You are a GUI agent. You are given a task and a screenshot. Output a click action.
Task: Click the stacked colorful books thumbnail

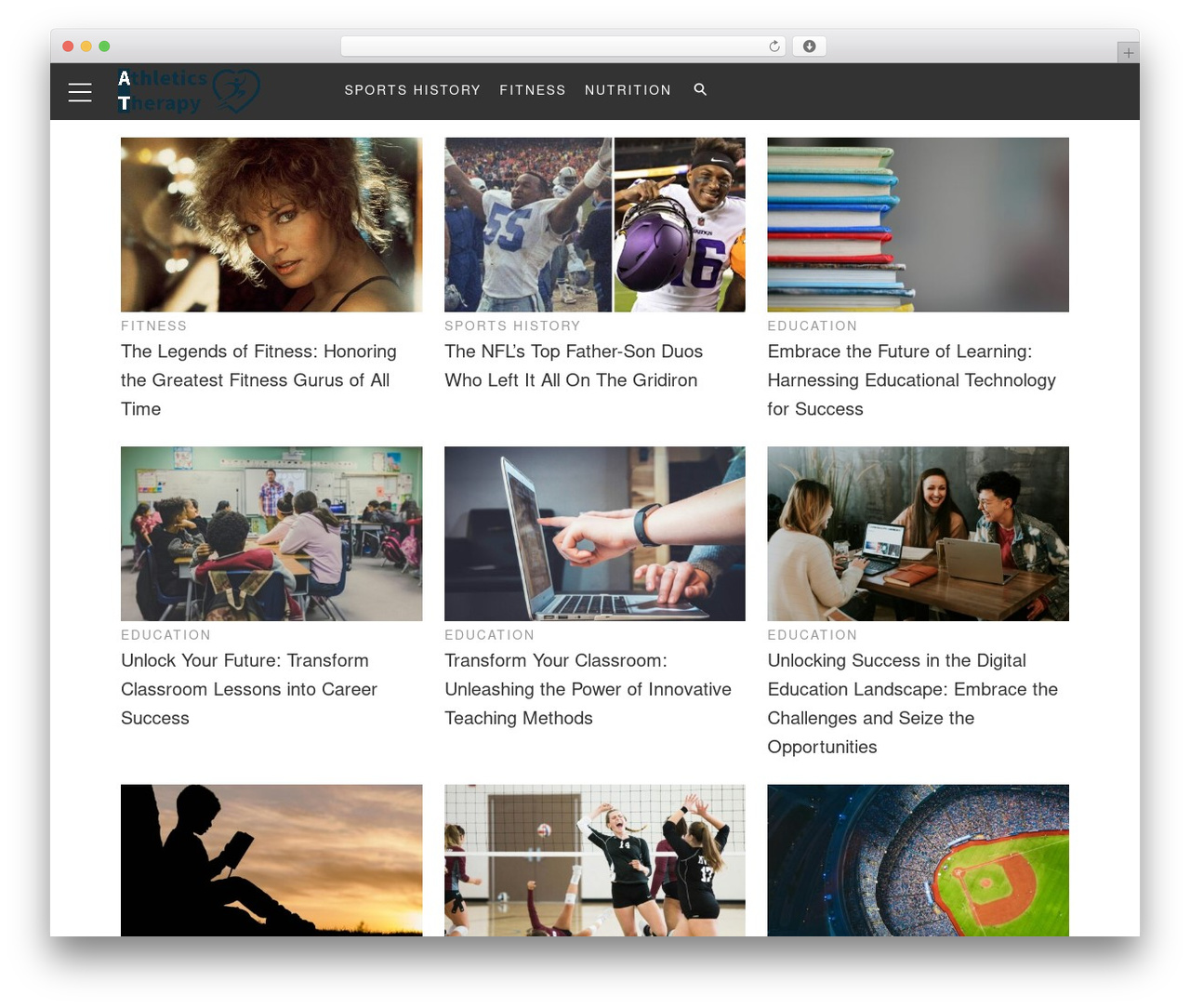[918, 225]
